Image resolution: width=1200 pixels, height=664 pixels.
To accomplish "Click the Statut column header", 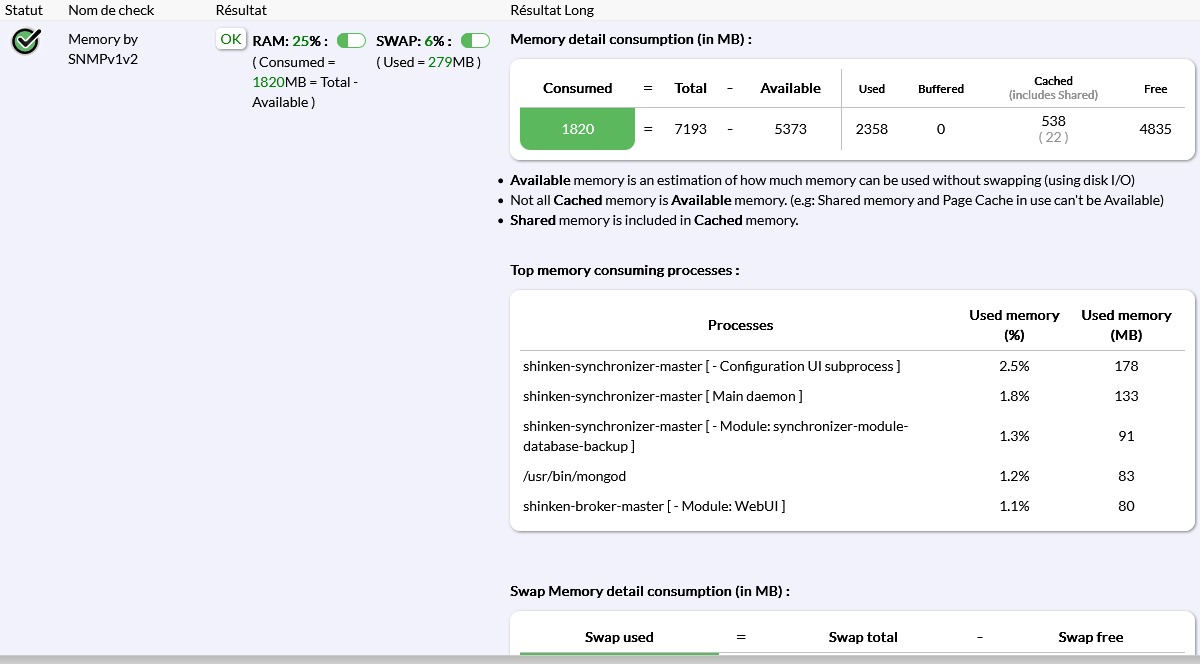I will pyautogui.click(x=25, y=10).
